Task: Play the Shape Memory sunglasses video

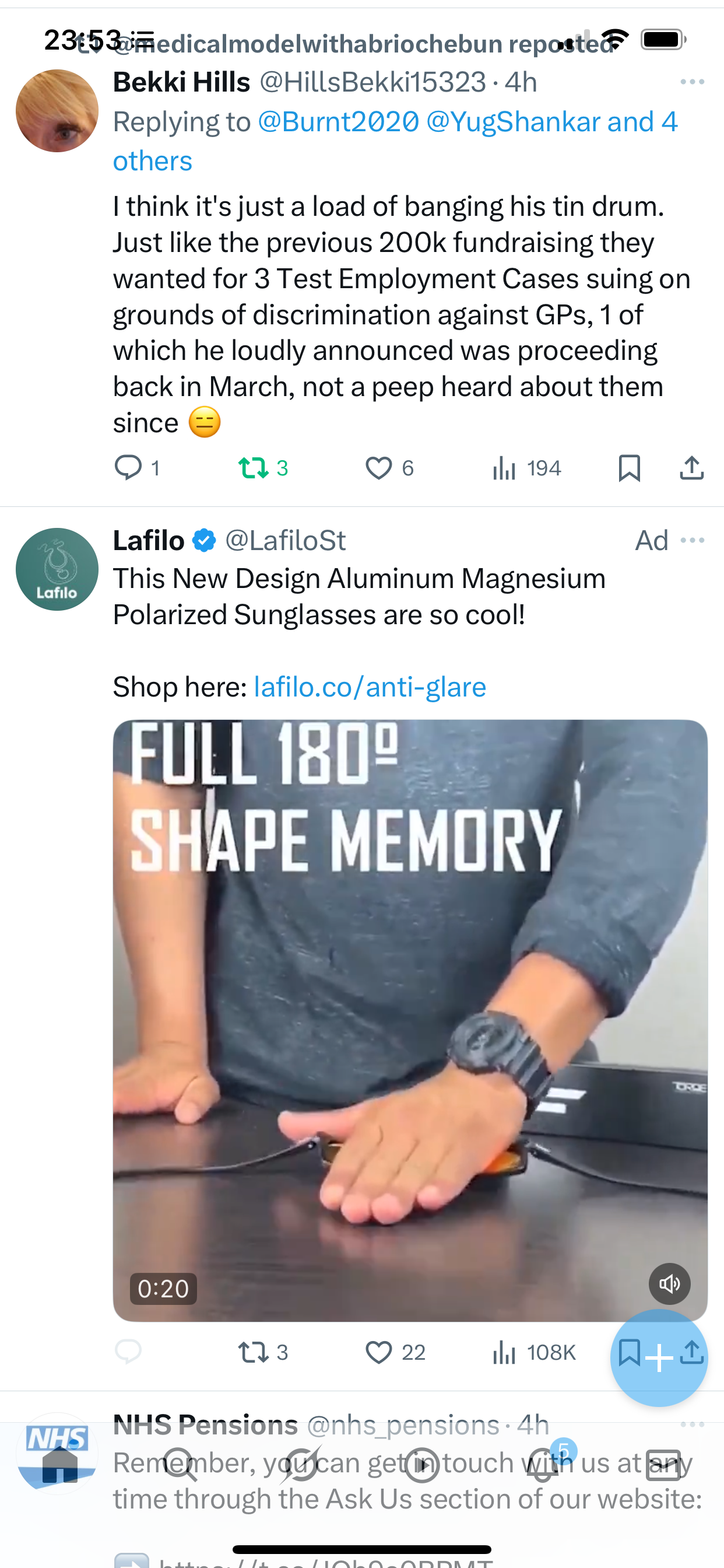Action: pos(410,1020)
